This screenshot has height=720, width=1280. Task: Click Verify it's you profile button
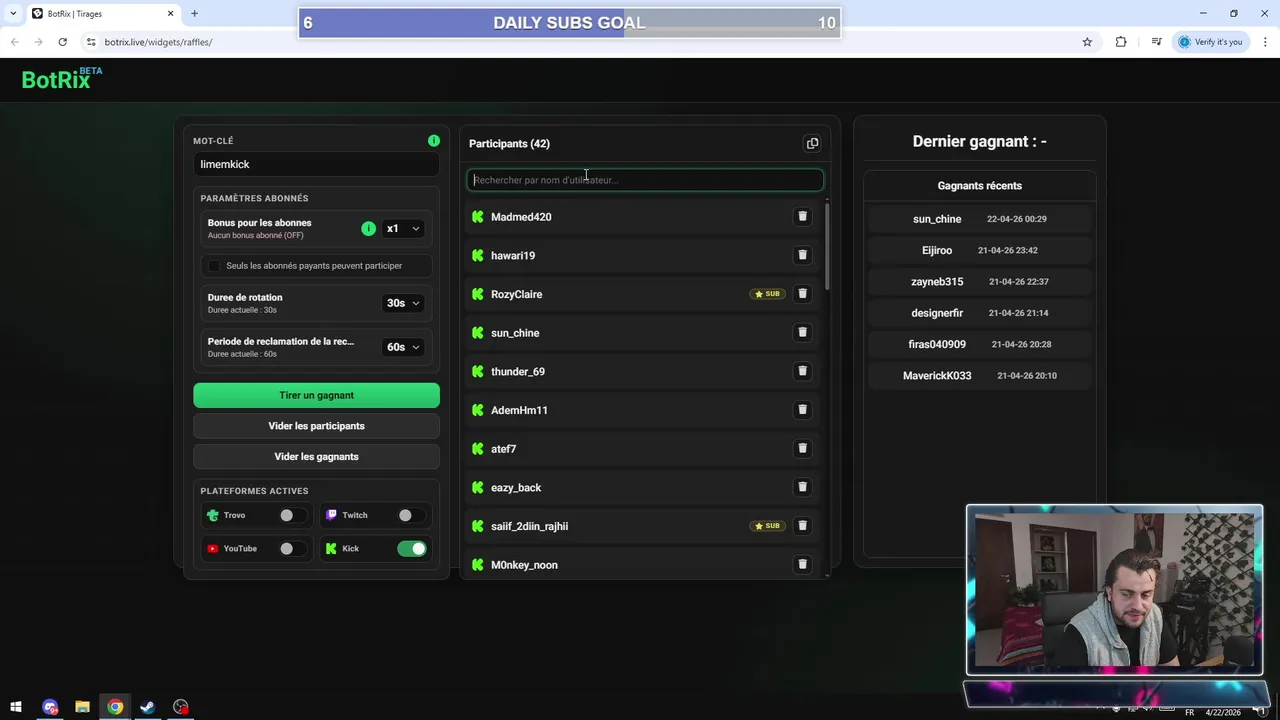tap(1210, 42)
